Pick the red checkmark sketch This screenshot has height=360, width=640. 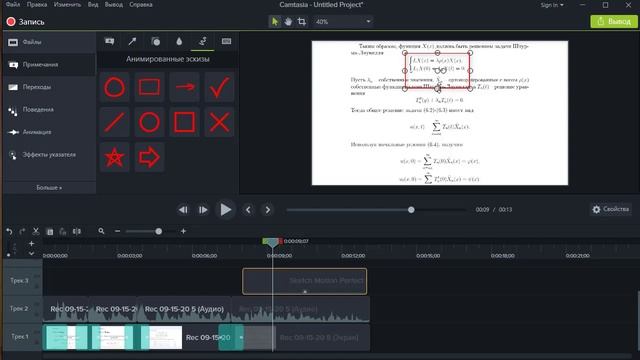click(x=220, y=87)
